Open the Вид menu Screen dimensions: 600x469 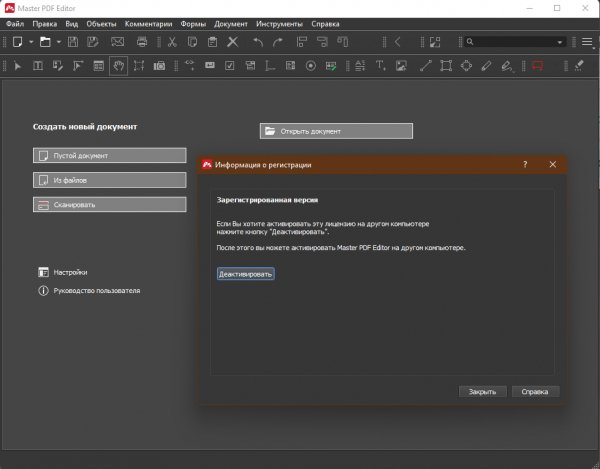pos(72,24)
